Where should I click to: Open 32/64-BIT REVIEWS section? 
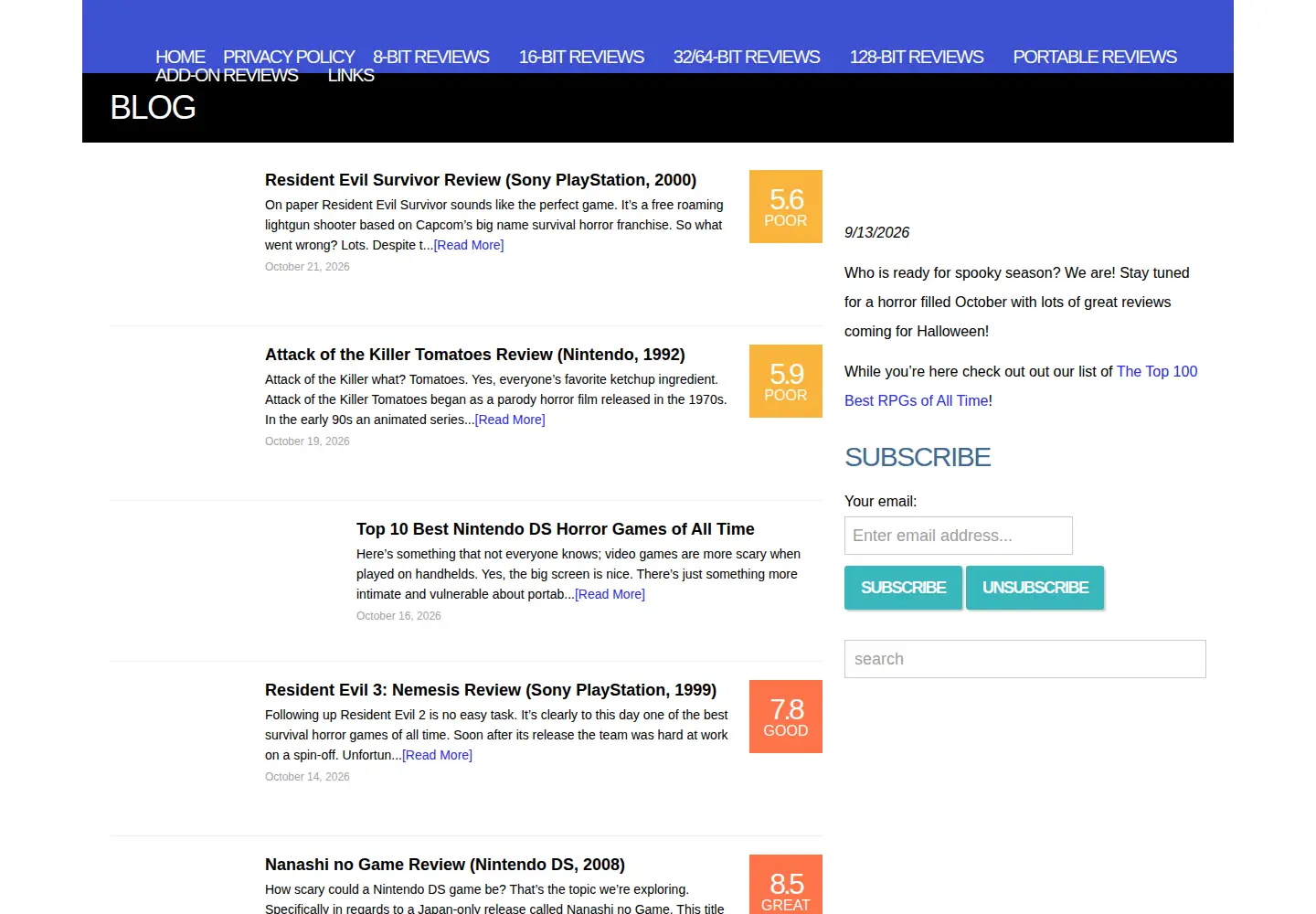pyautogui.click(x=747, y=57)
